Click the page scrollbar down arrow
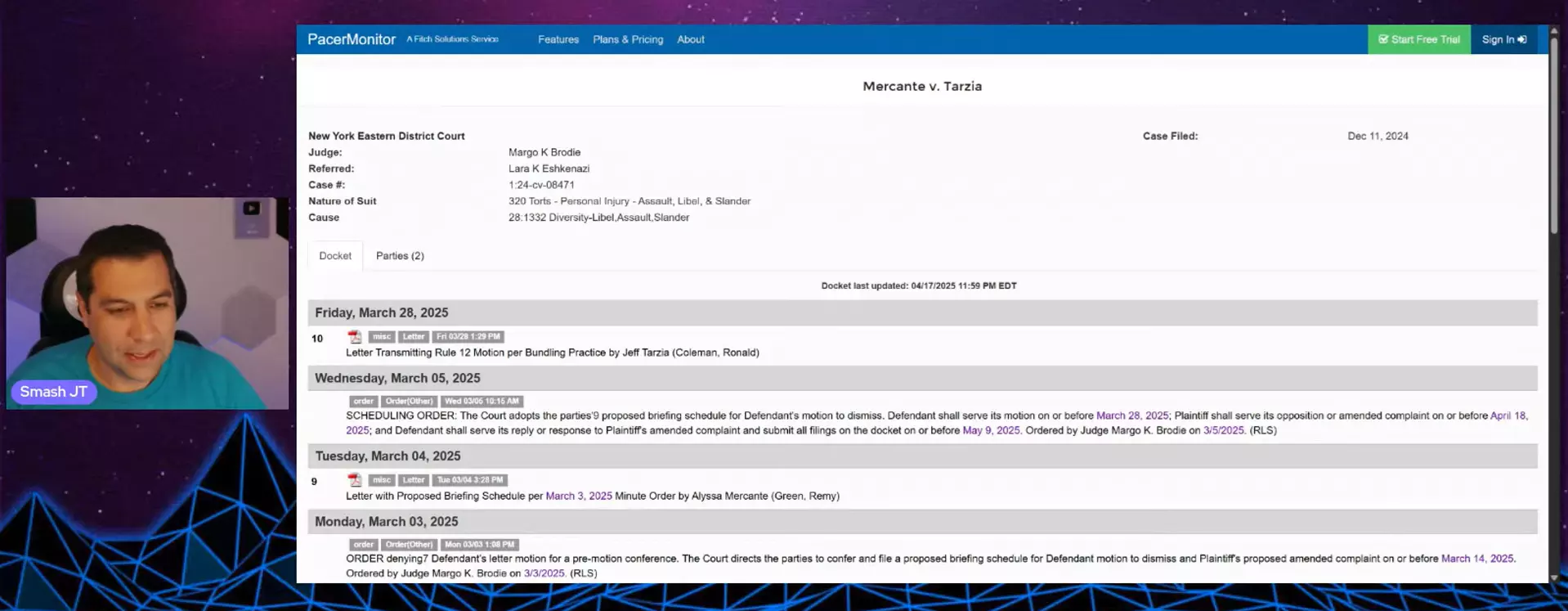The height and width of the screenshot is (611, 1568). point(1554,577)
